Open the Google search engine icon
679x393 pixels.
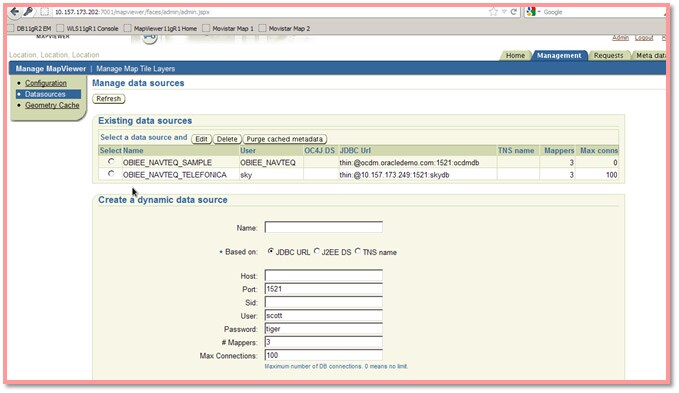pyautogui.click(x=531, y=12)
